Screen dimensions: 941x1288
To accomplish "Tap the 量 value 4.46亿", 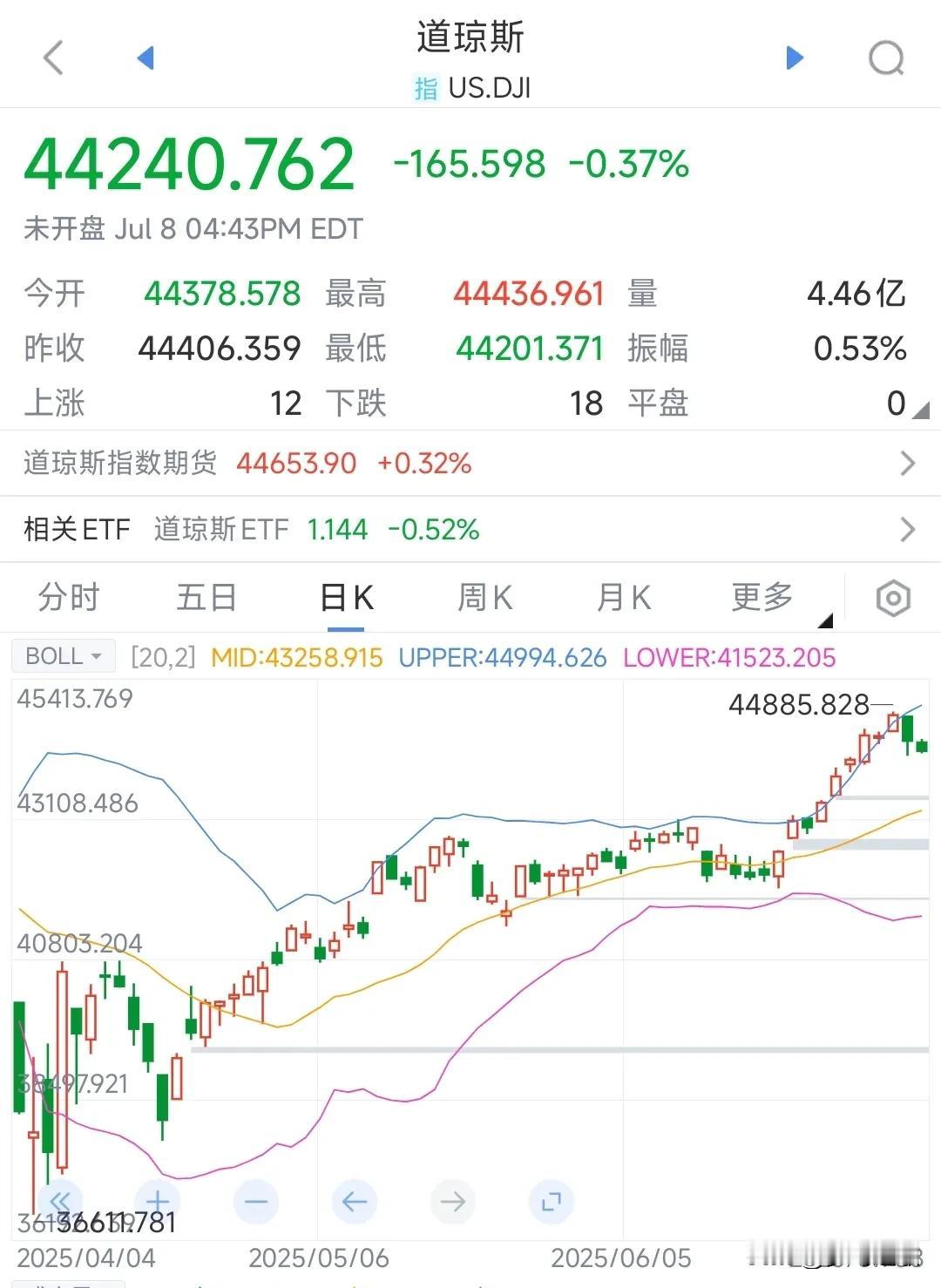I will coord(856,294).
